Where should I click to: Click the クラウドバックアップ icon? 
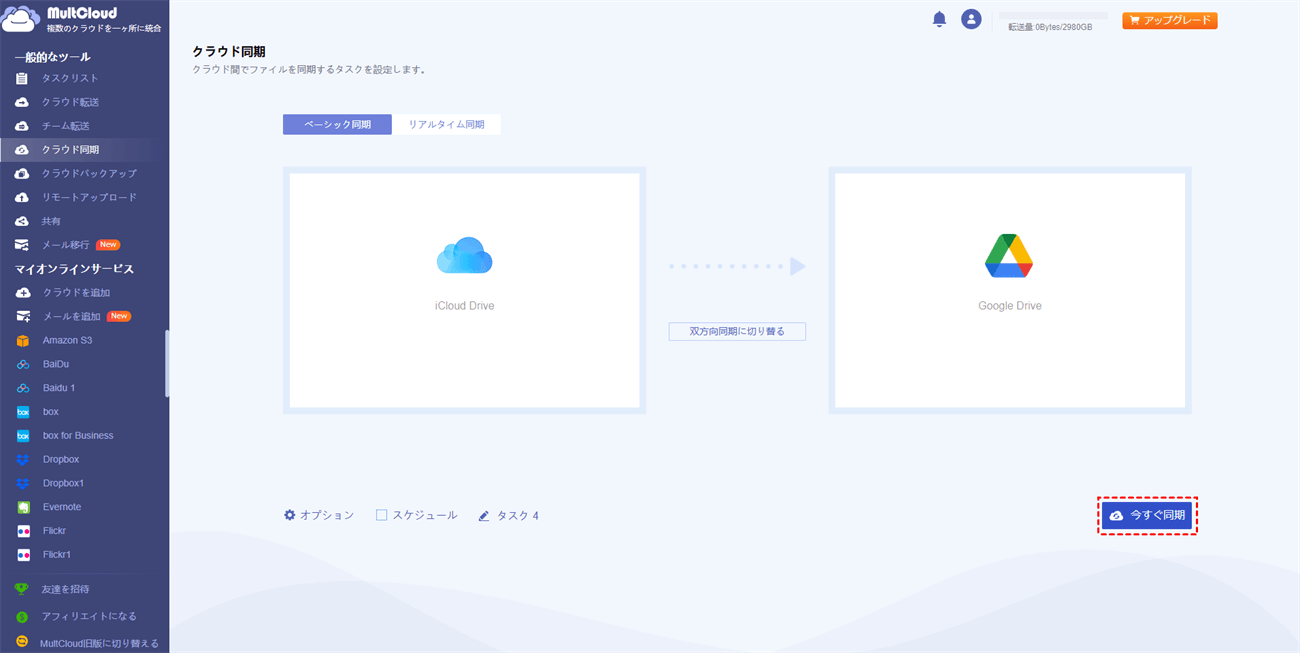click(22, 173)
